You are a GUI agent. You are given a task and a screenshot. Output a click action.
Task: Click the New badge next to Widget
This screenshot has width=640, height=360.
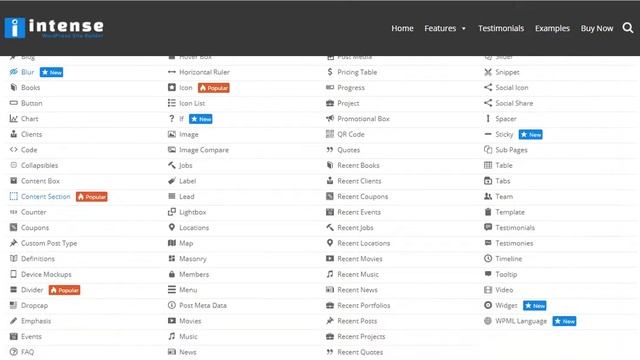[x=535, y=306]
